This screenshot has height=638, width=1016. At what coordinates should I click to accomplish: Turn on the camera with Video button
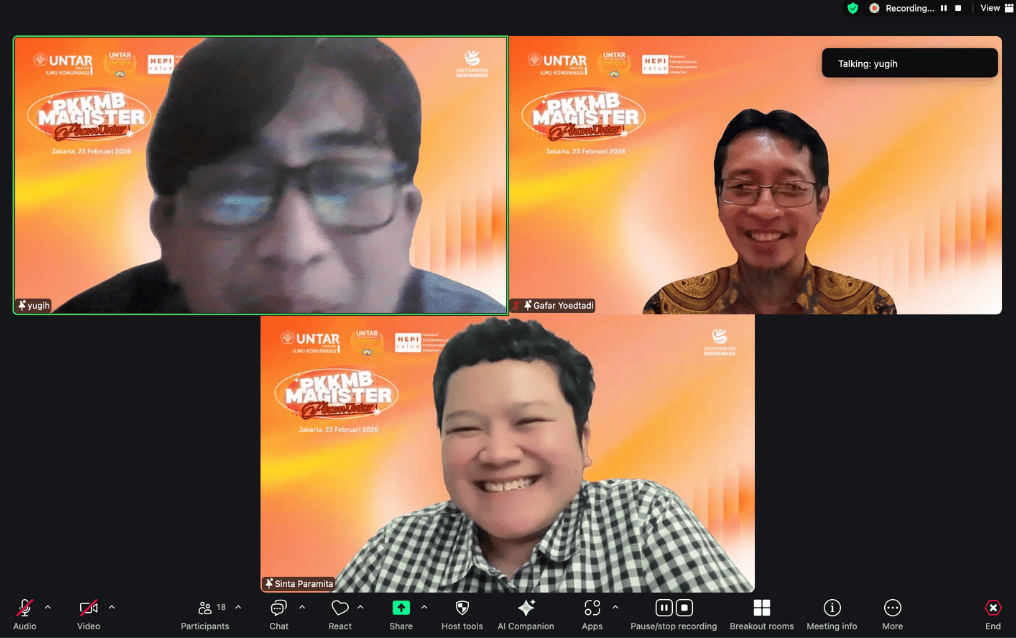point(88,608)
